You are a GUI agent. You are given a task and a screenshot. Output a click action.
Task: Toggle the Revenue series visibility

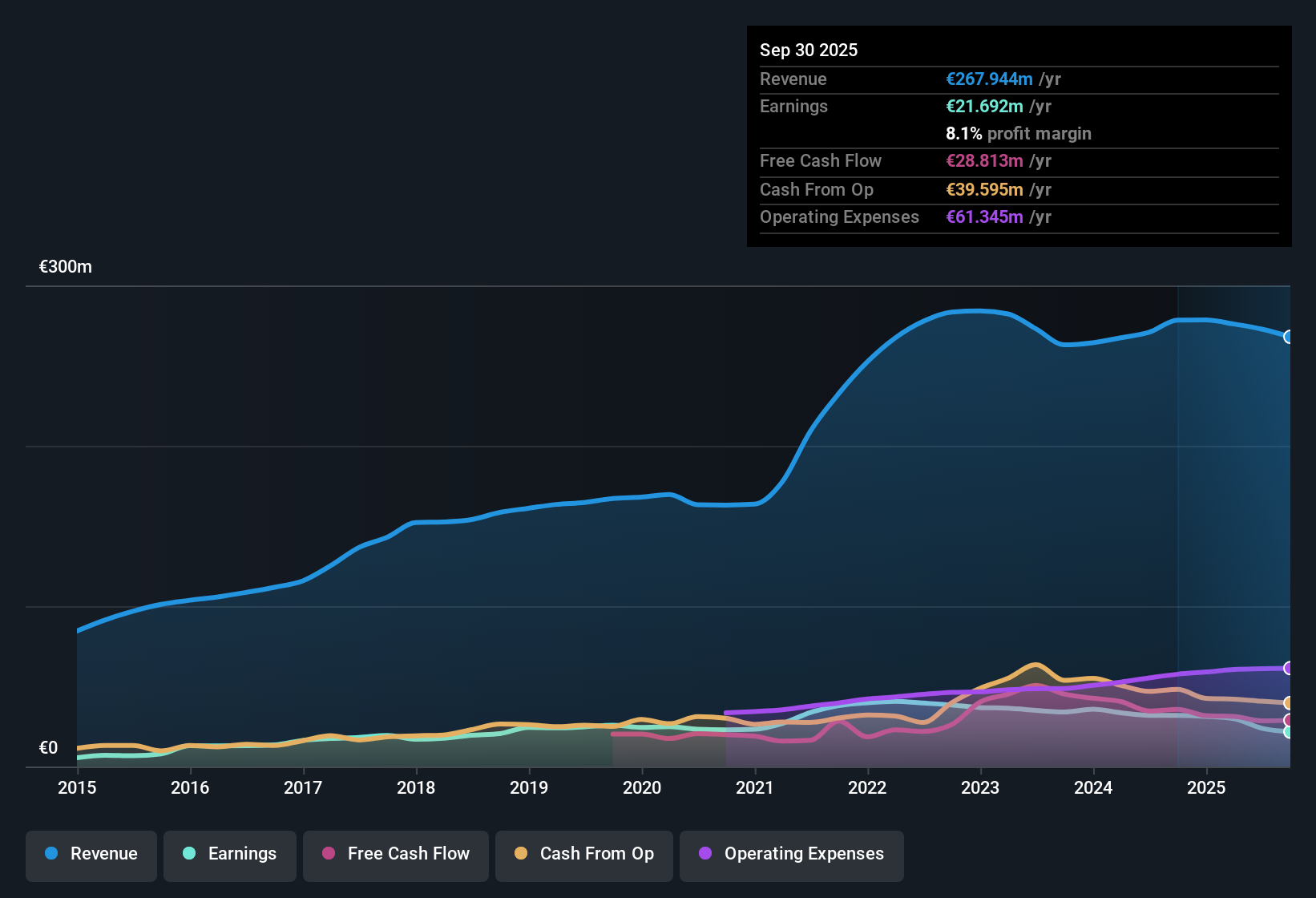coord(91,856)
